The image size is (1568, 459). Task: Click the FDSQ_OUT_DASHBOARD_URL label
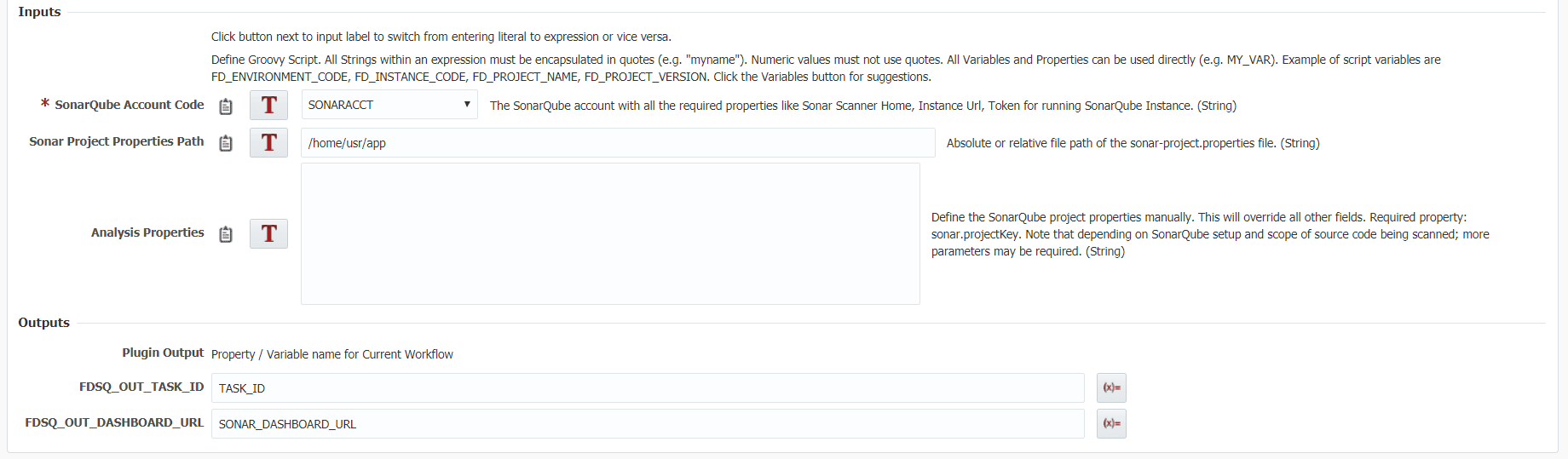point(114,422)
